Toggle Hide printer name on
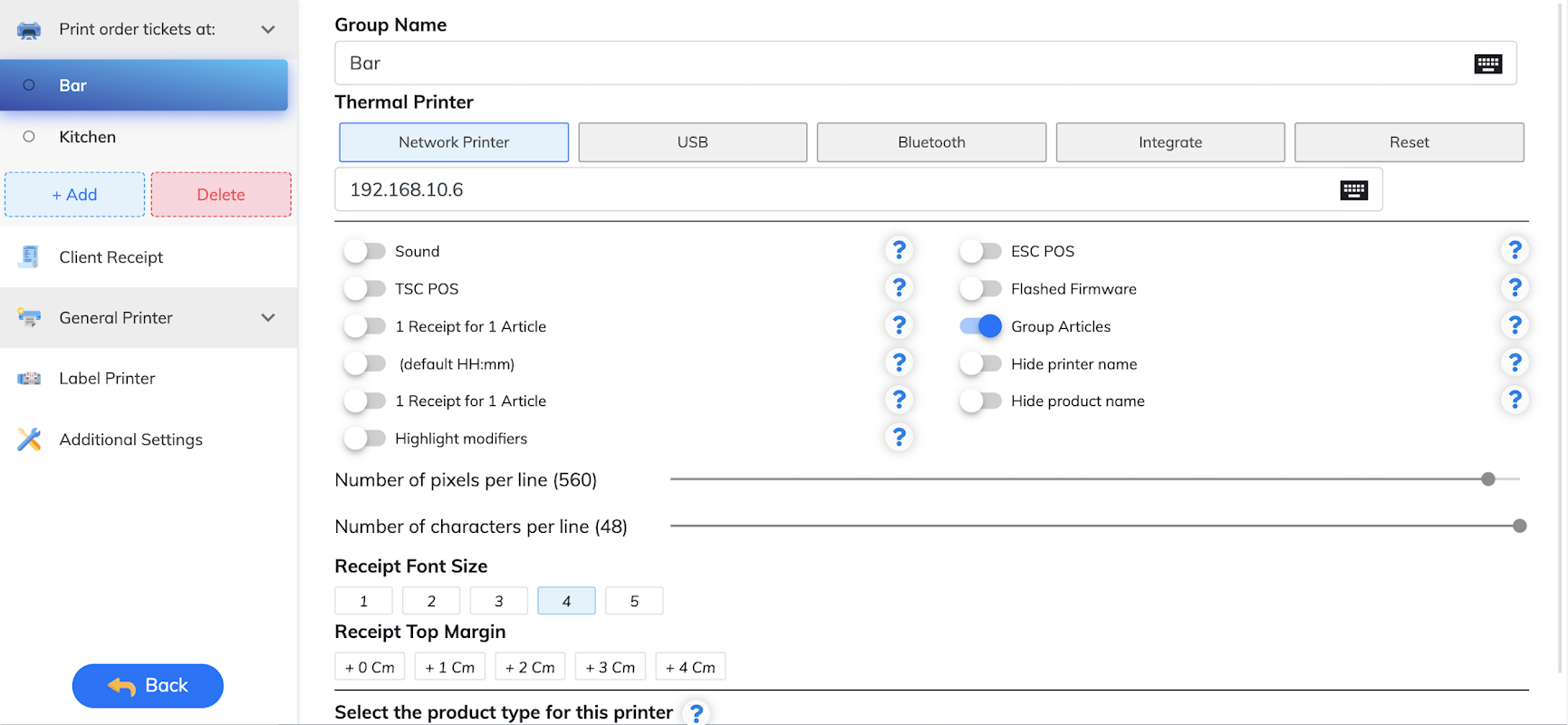This screenshot has width=1568, height=725. click(x=981, y=364)
